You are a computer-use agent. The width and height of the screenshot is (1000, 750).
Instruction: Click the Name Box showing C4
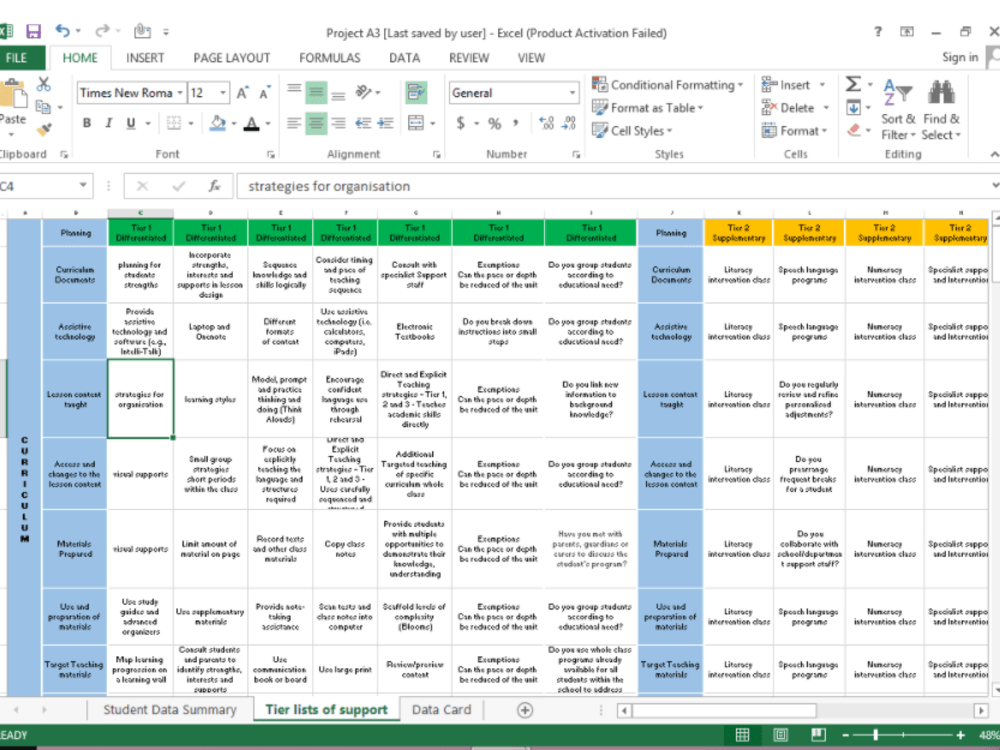coord(45,186)
